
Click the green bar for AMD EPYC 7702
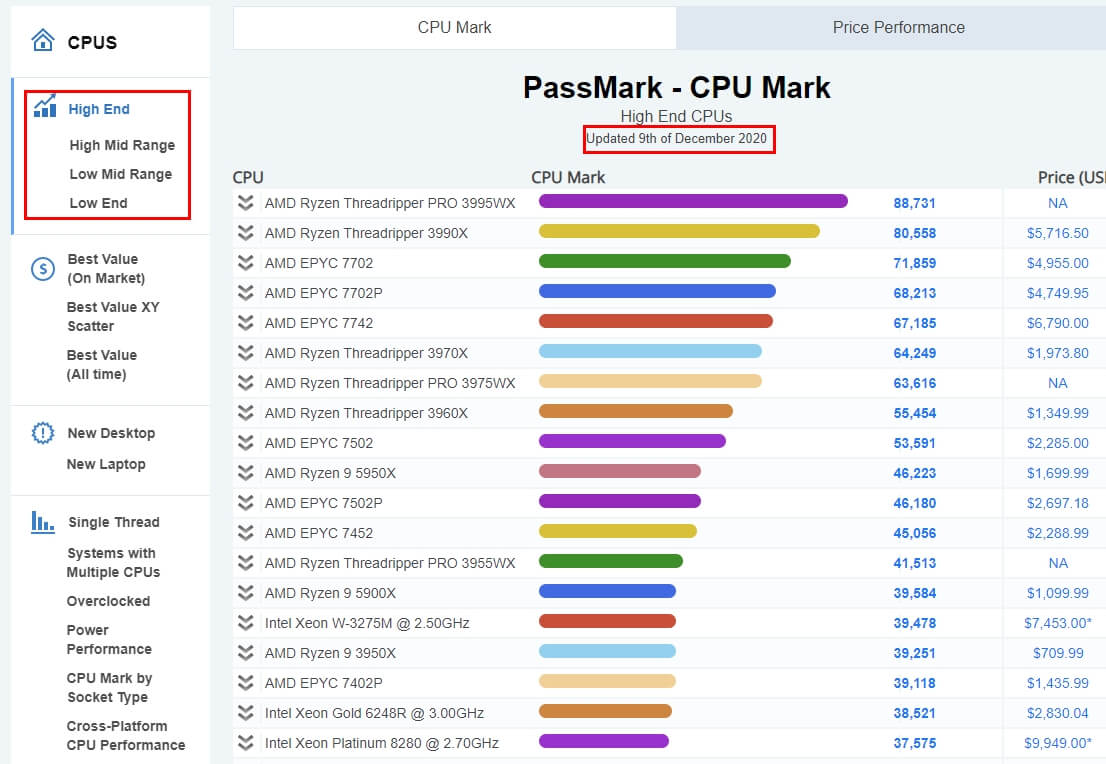[664, 261]
